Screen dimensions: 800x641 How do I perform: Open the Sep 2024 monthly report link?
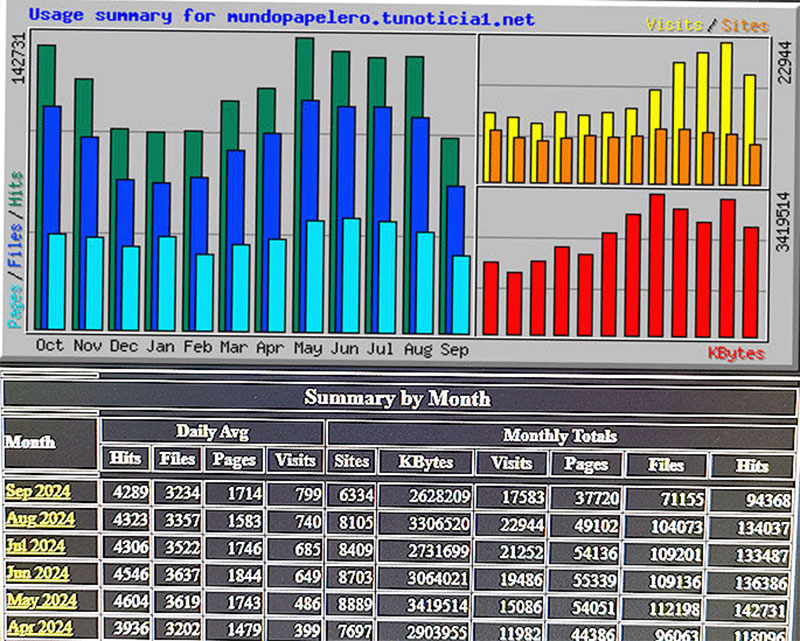[40, 492]
